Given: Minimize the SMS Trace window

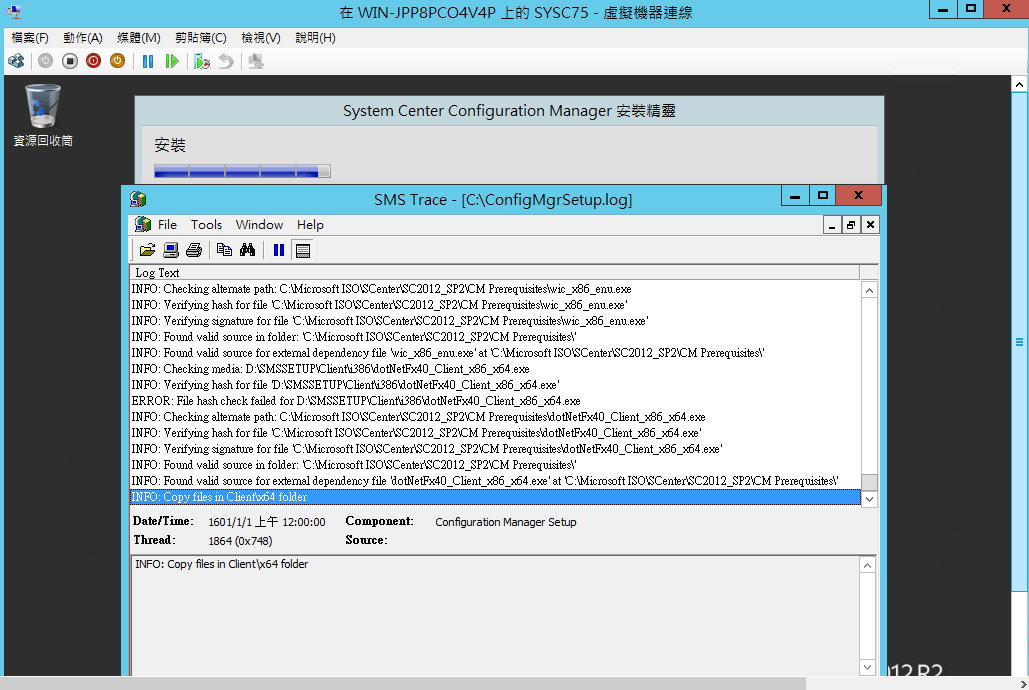Looking at the screenshot, I should 795,196.
